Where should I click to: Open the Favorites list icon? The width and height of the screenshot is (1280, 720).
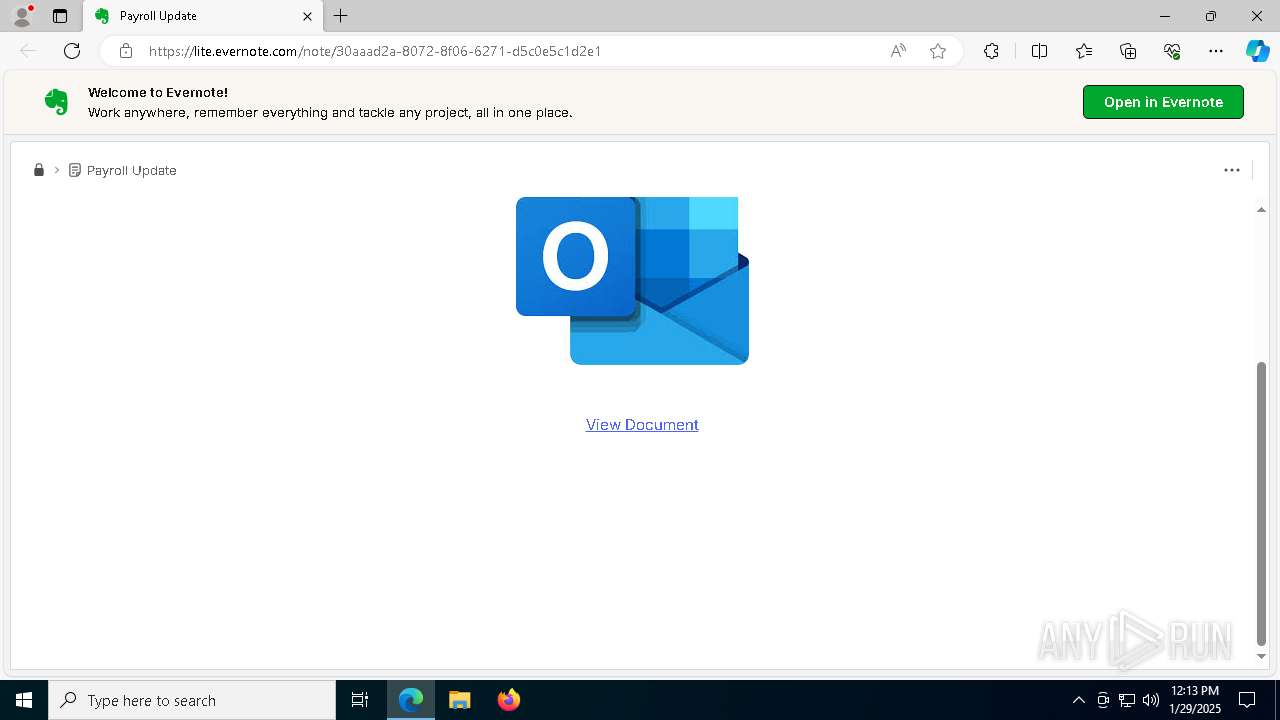[1084, 51]
